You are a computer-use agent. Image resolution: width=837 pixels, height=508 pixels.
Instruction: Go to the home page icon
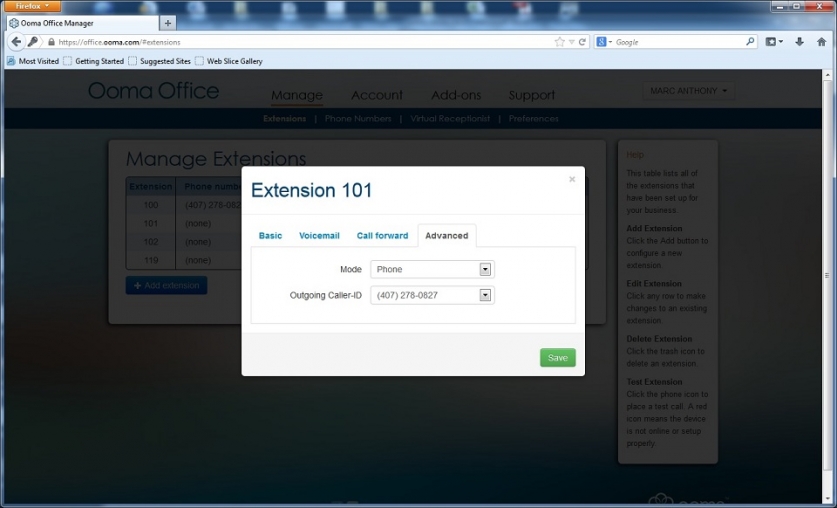pos(821,42)
